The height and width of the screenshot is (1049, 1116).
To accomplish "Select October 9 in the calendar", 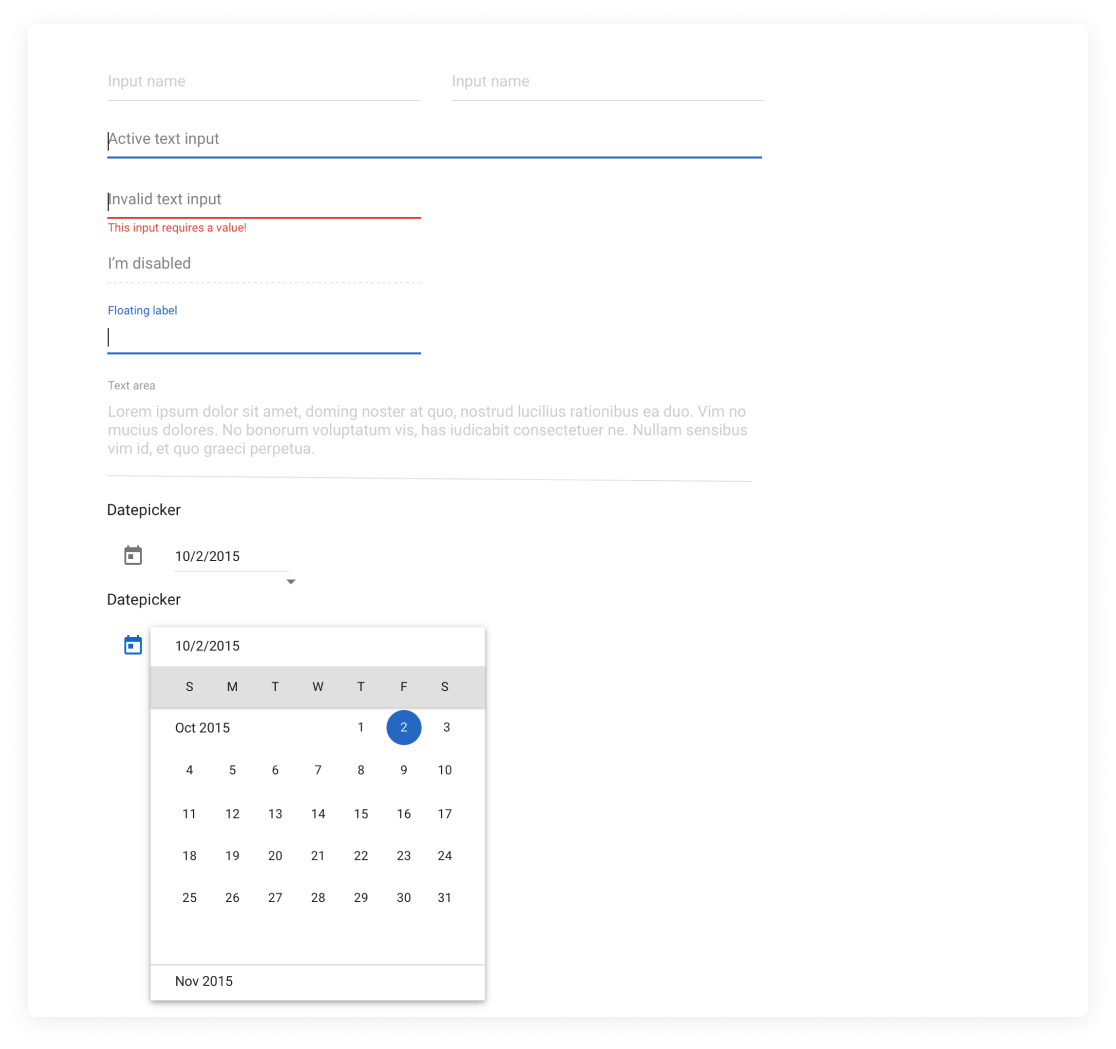I will pyautogui.click(x=404, y=770).
